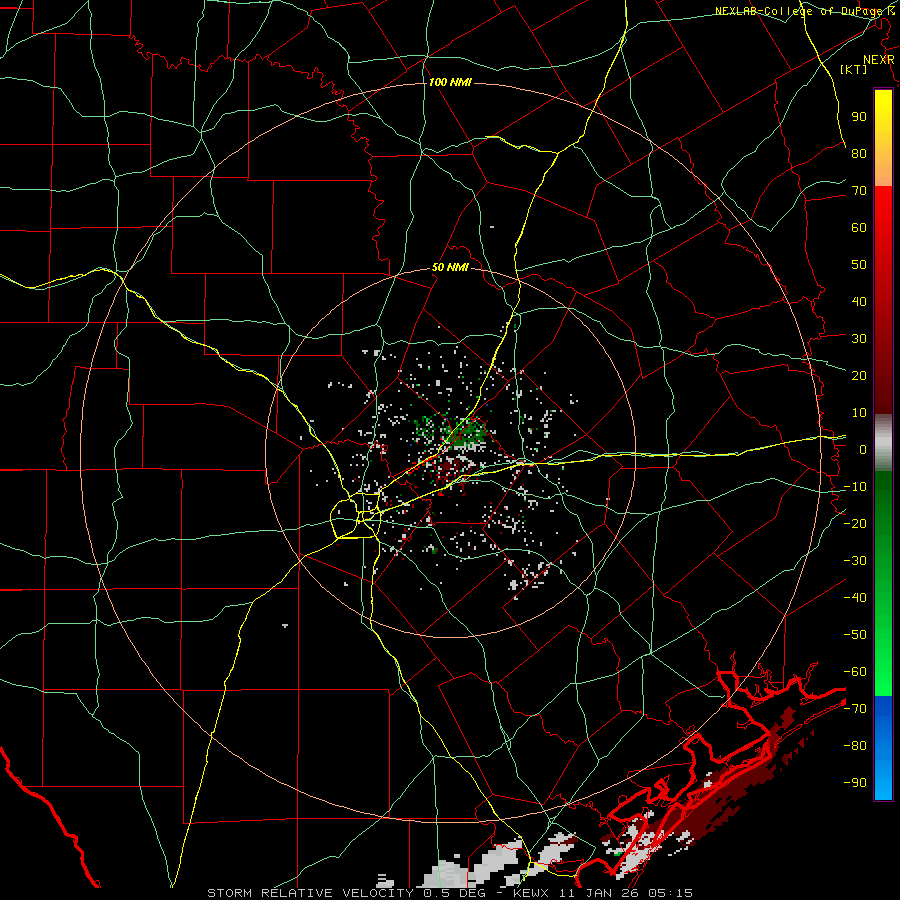Click the gray zero-velocity segment of the color bar

[883, 443]
